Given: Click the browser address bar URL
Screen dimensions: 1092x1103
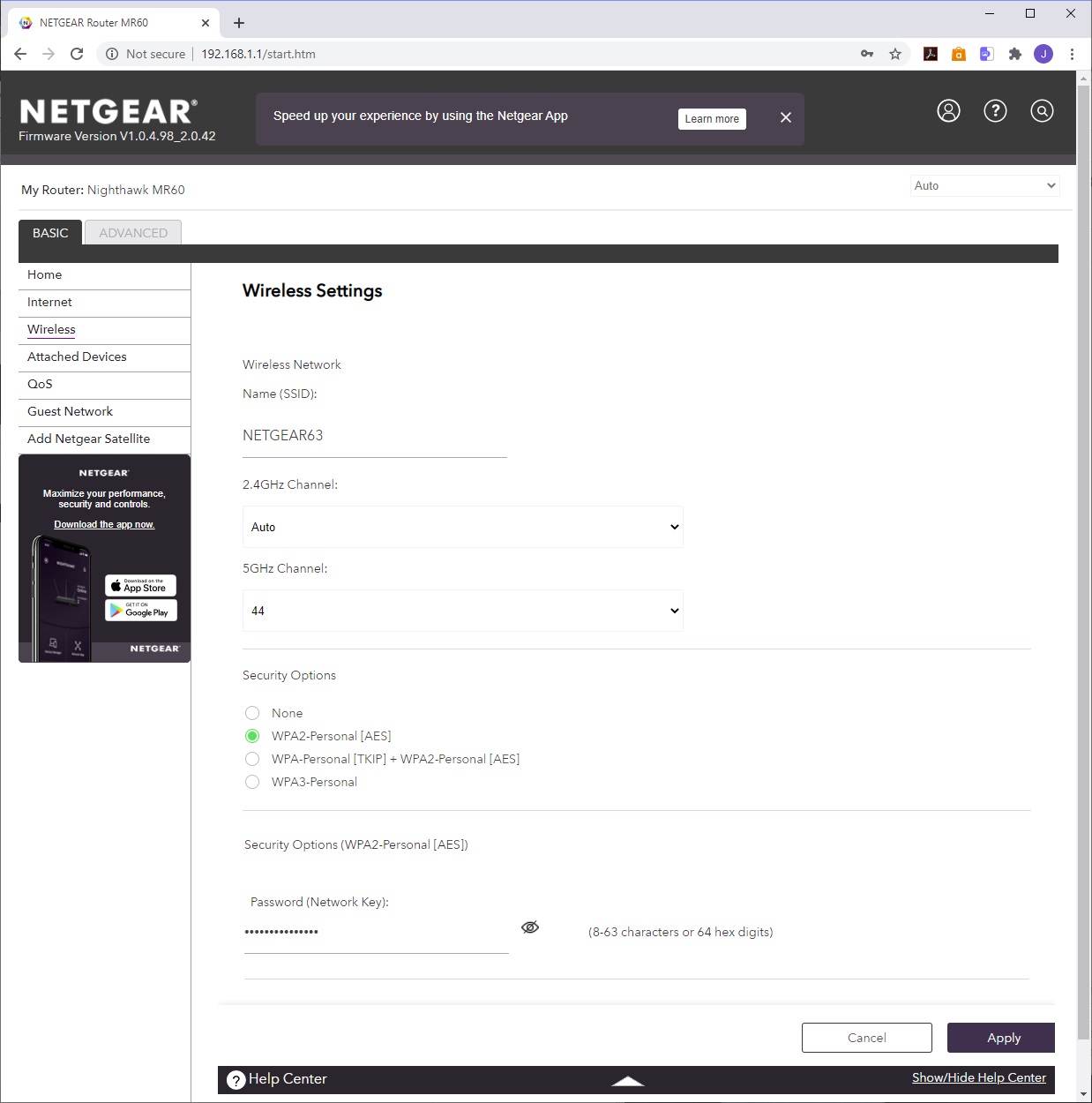Looking at the screenshot, I should tap(258, 54).
